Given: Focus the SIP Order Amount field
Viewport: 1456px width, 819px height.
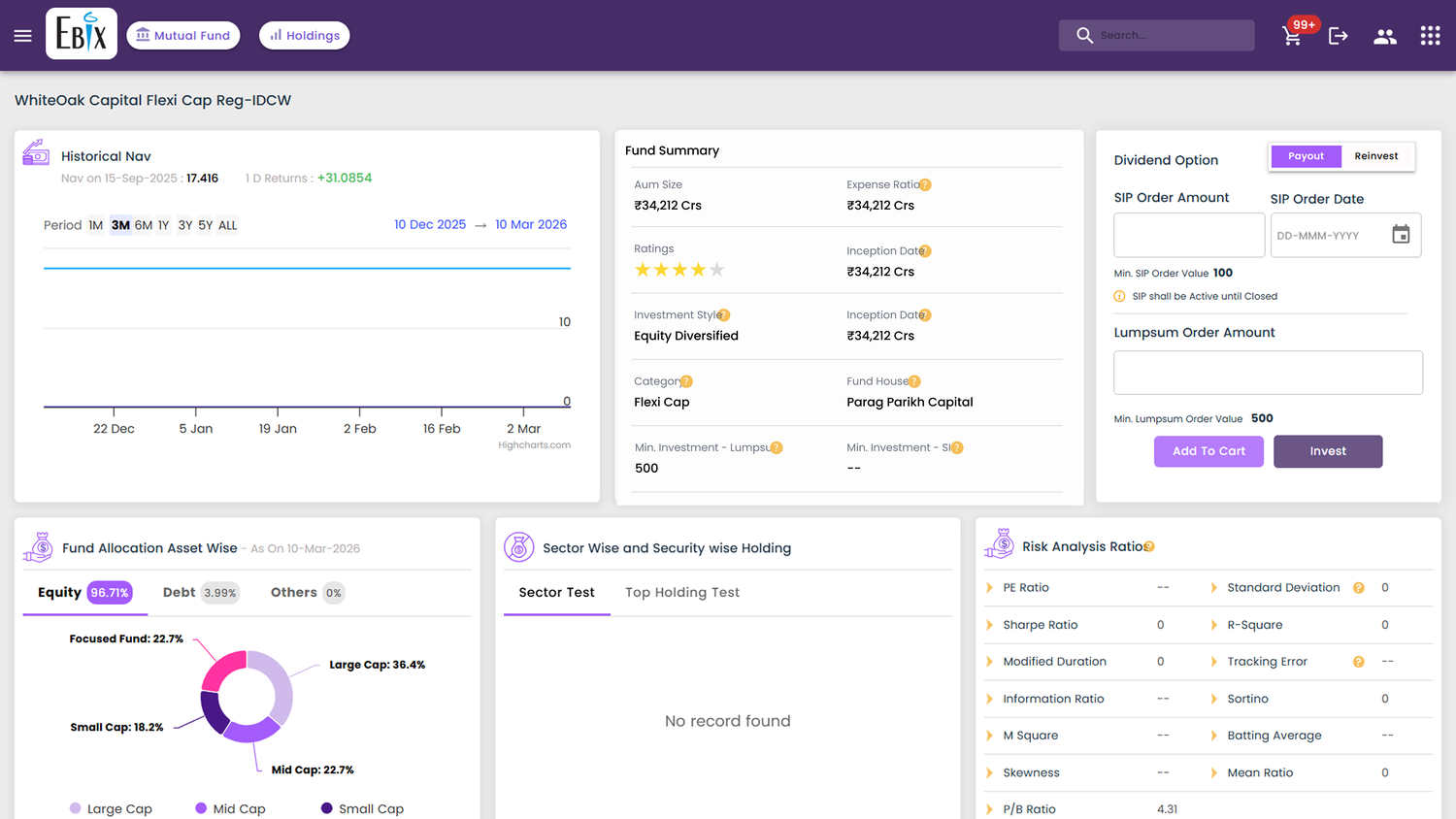Looking at the screenshot, I should click(x=1189, y=235).
